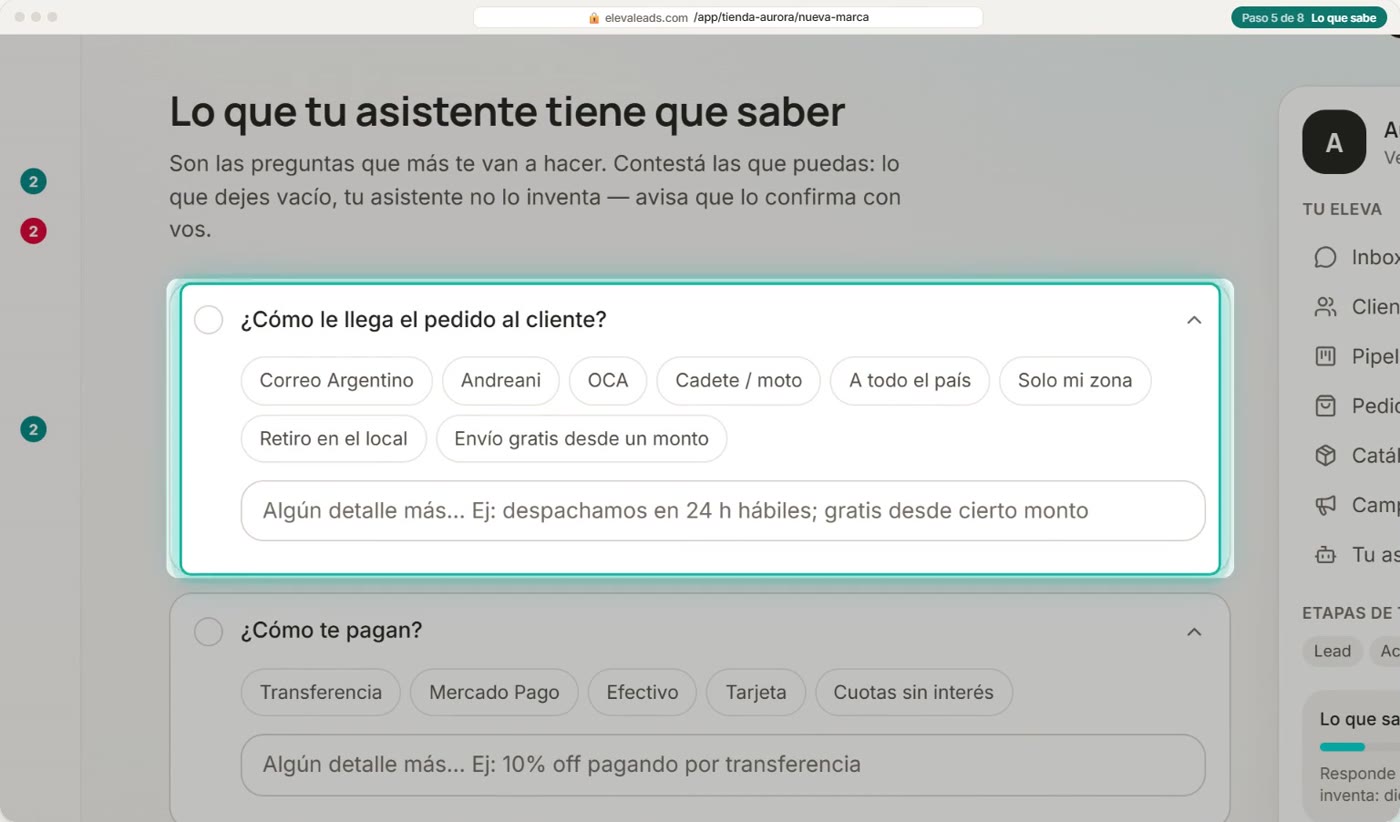Click the teal progress bar in preview
The image size is (1400, 822).
[x=1342, y=747]
